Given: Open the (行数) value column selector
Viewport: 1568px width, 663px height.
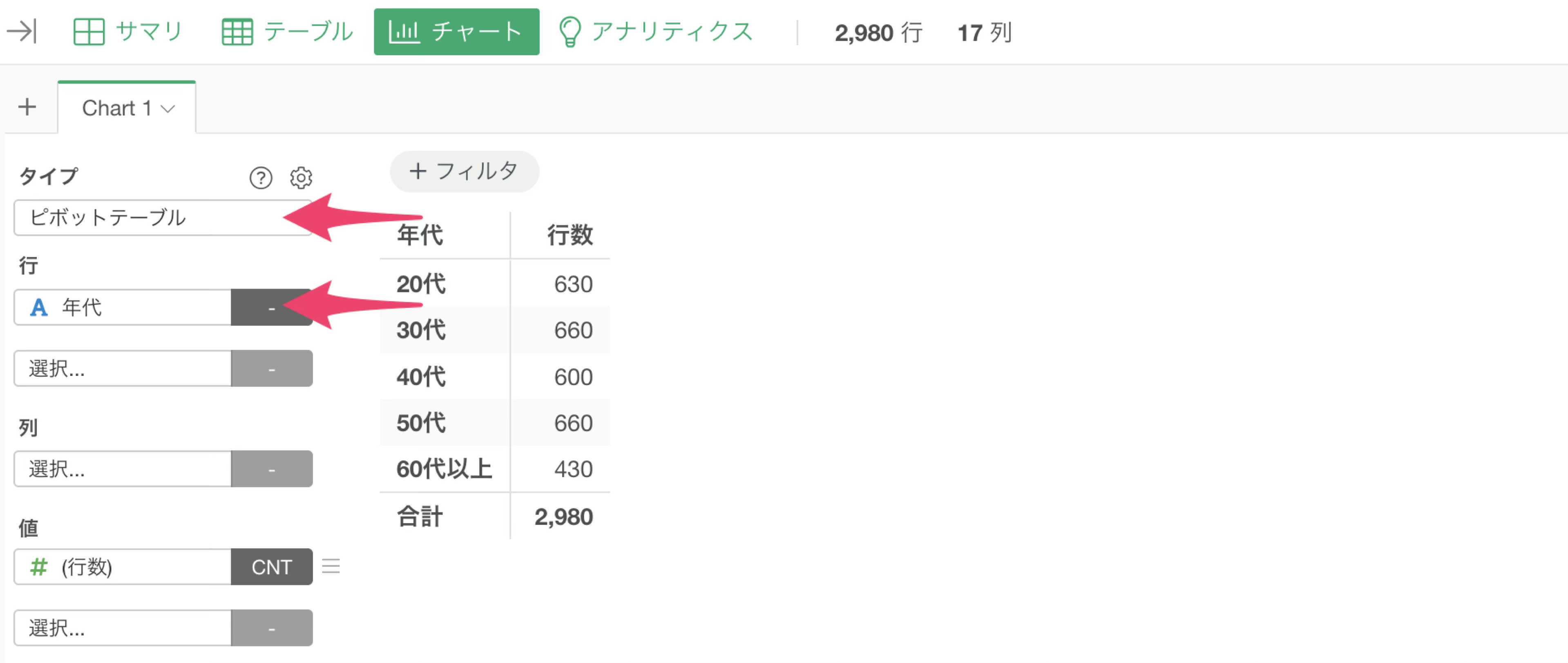Looking at the screenshot, I should coord(122,566).
